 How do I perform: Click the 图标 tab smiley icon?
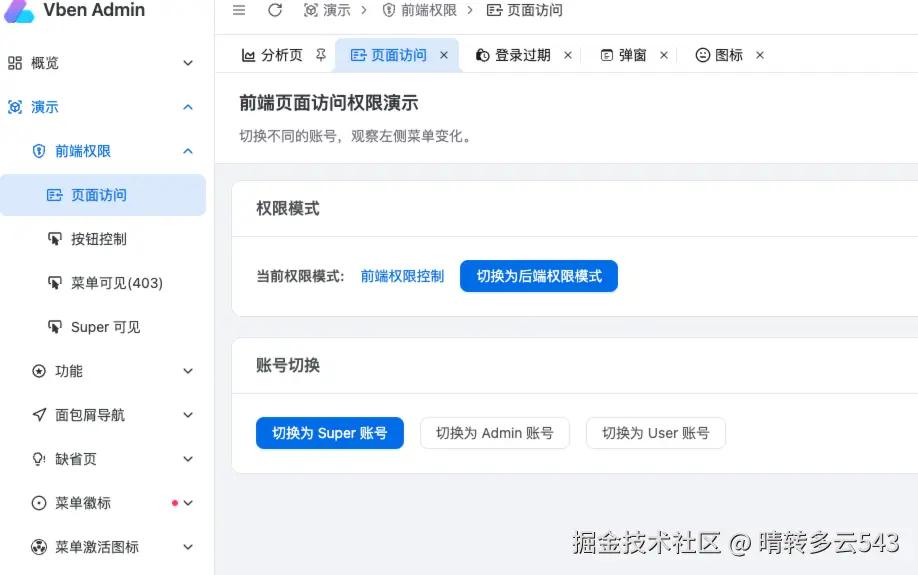pos(703,55)
